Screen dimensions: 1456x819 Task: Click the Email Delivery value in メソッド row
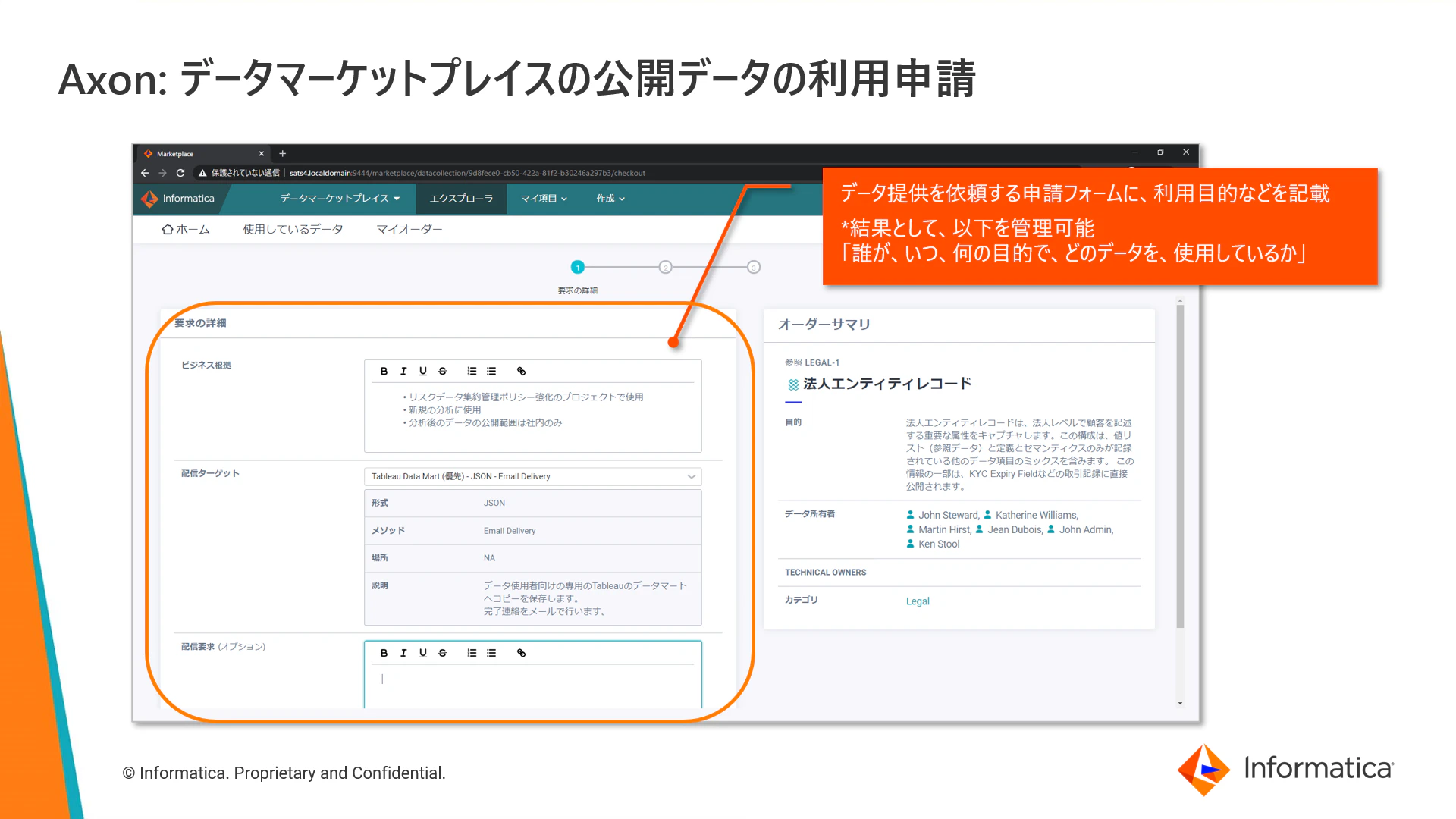pos(510,531)
